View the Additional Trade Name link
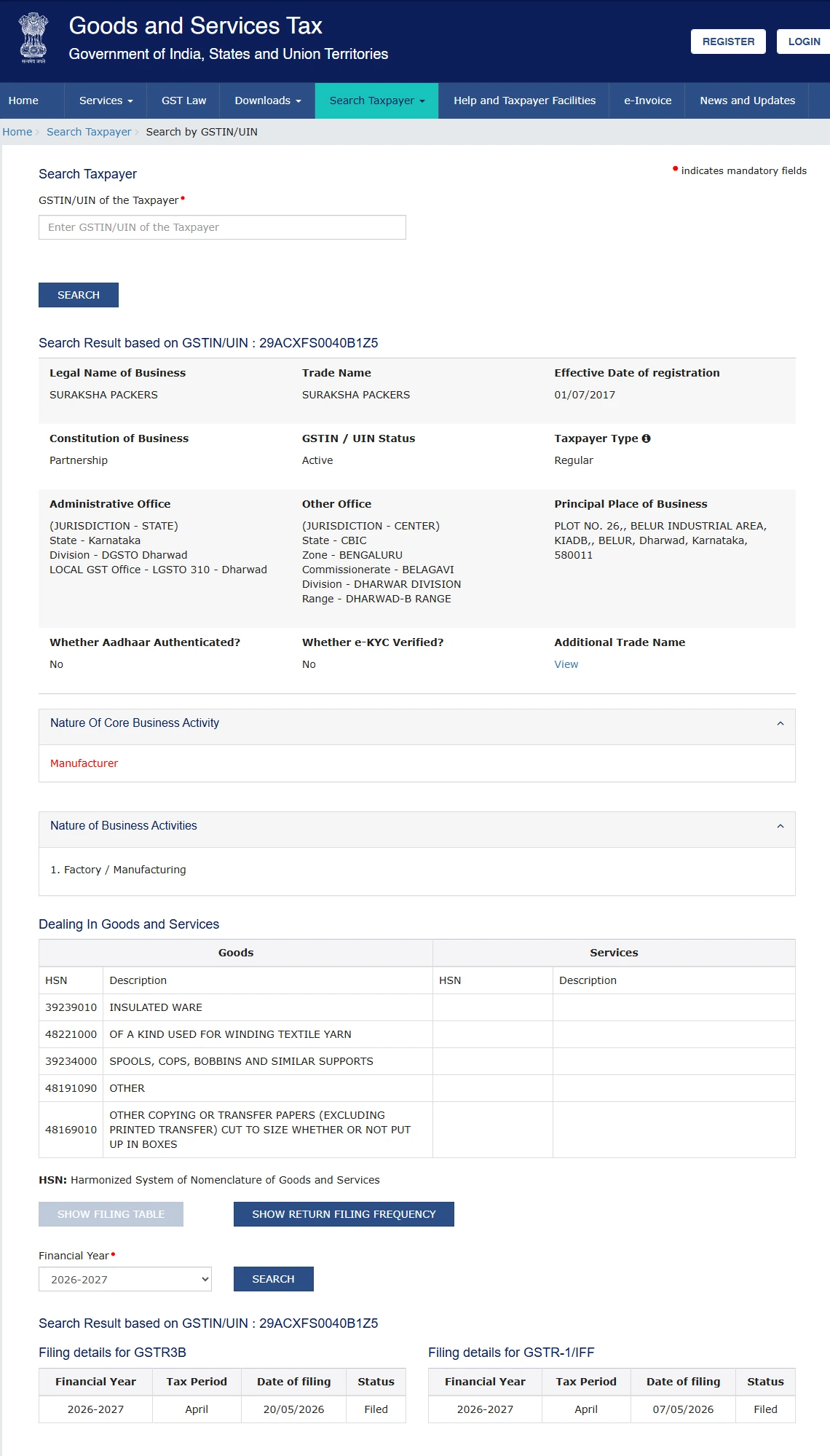Viewport: 830px width, 1456px height. pos(566,664)
